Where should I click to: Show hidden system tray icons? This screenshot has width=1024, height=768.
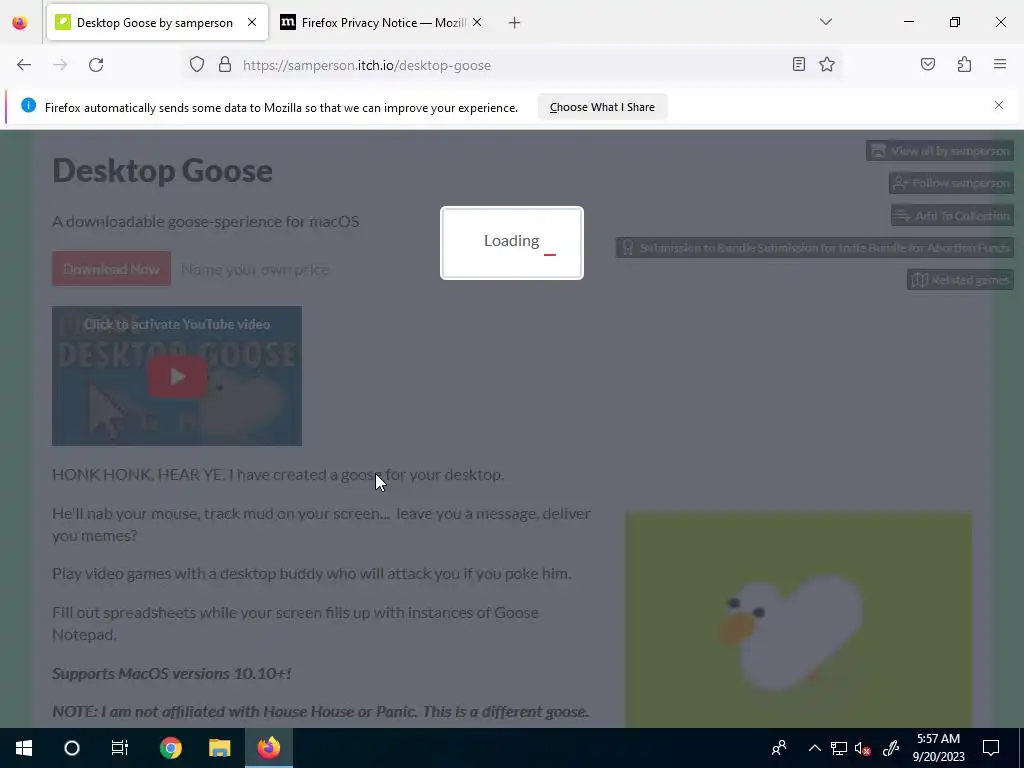pos(814,748)
